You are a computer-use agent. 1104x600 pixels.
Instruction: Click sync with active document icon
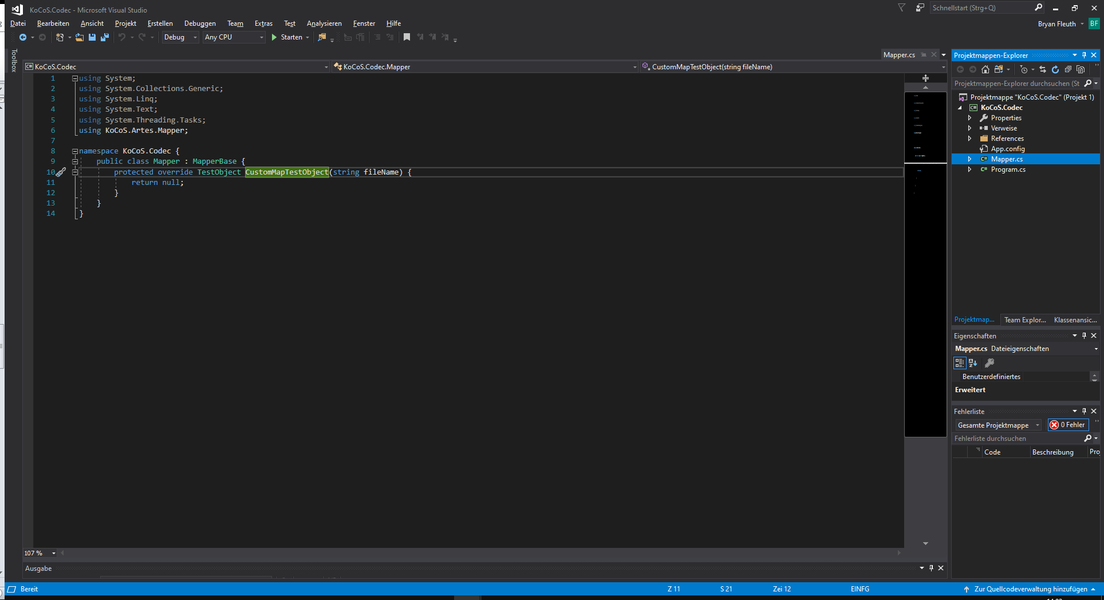1043,70
